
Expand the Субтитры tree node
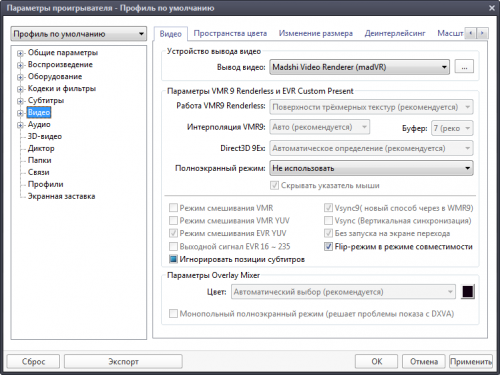pos(20,101)
